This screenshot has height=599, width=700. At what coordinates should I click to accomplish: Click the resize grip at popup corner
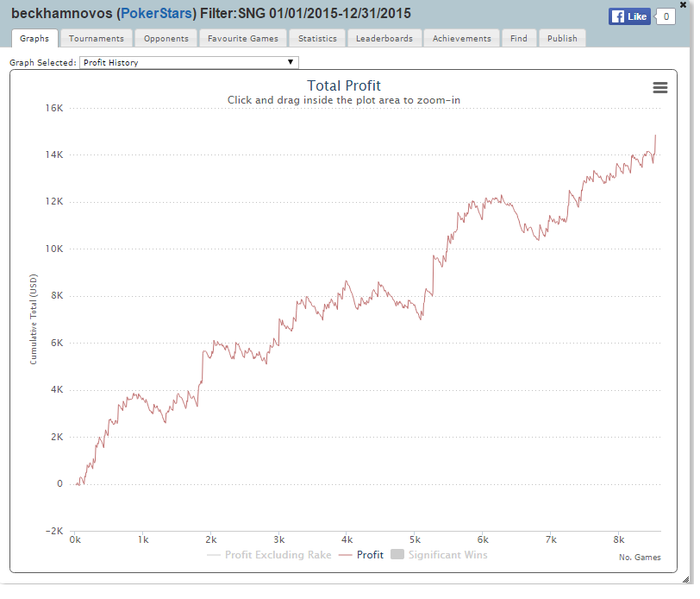click(x=686, y=579)
